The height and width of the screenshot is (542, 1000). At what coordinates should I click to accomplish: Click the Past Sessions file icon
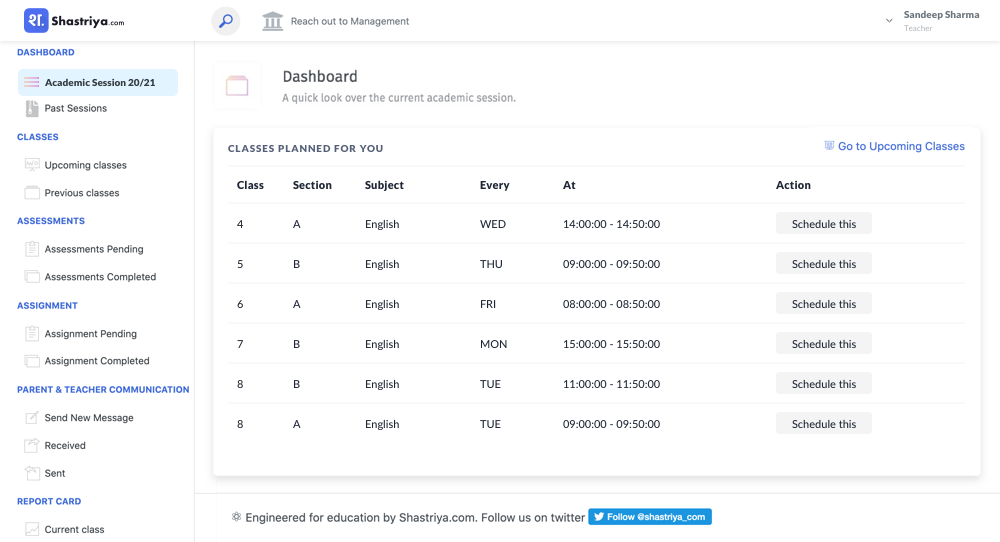(32, 108)
